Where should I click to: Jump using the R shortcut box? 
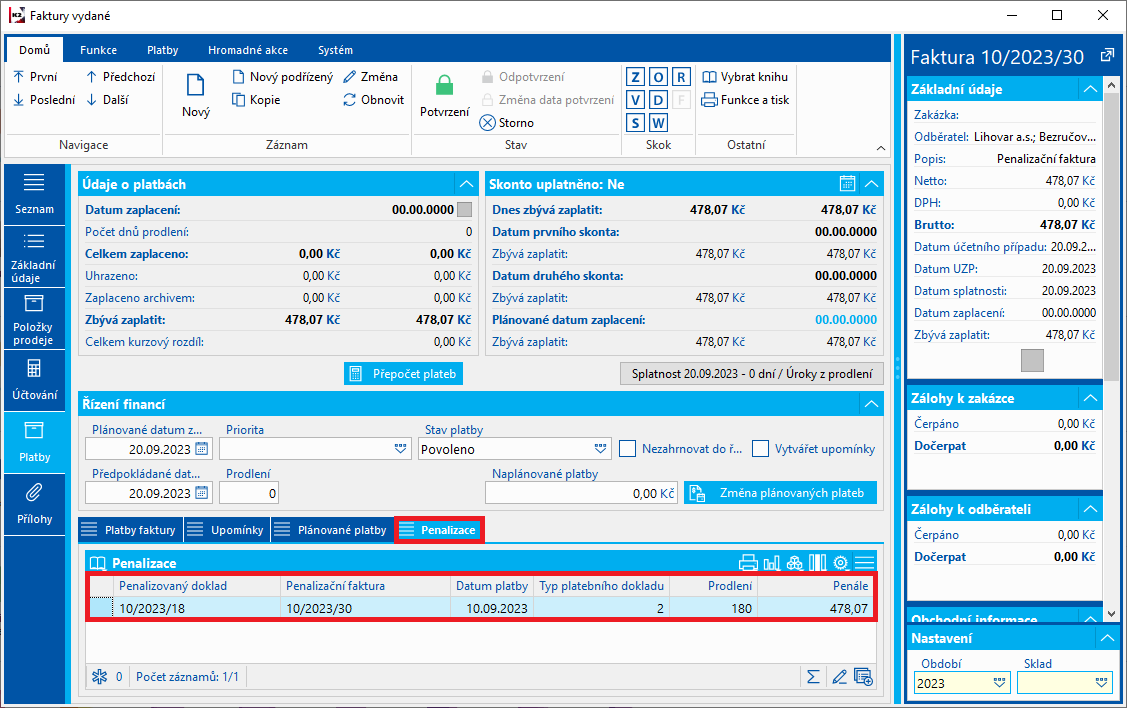(681, 77)
